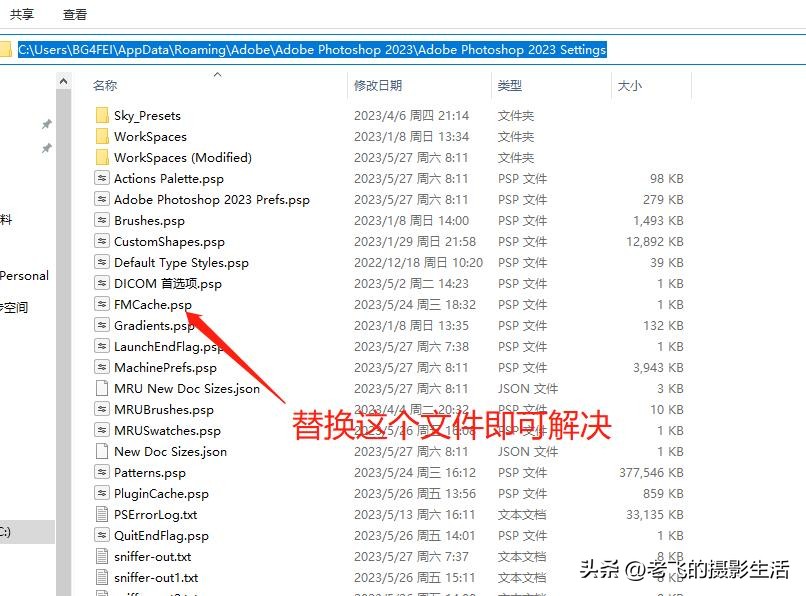Select the Adobe Photoshop 2023 Prefs.psp icon
This screenshot has height=596, width=806.
click(101, 199)
